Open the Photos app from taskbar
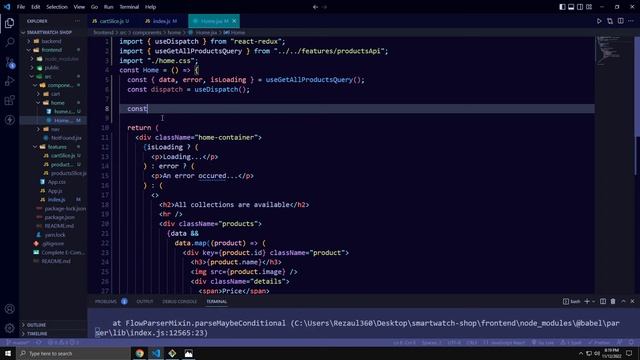640x360 pixels. click(x=189, y=353)
